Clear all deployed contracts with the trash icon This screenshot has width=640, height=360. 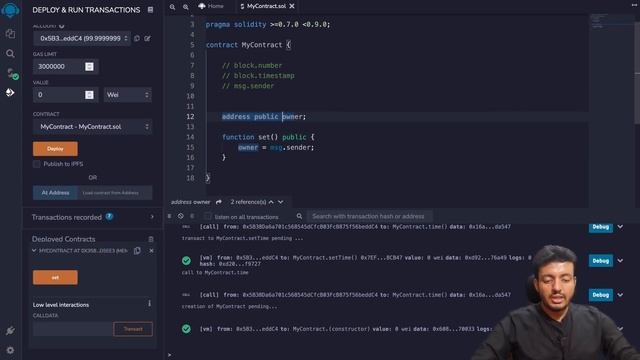tap(151, 239)
